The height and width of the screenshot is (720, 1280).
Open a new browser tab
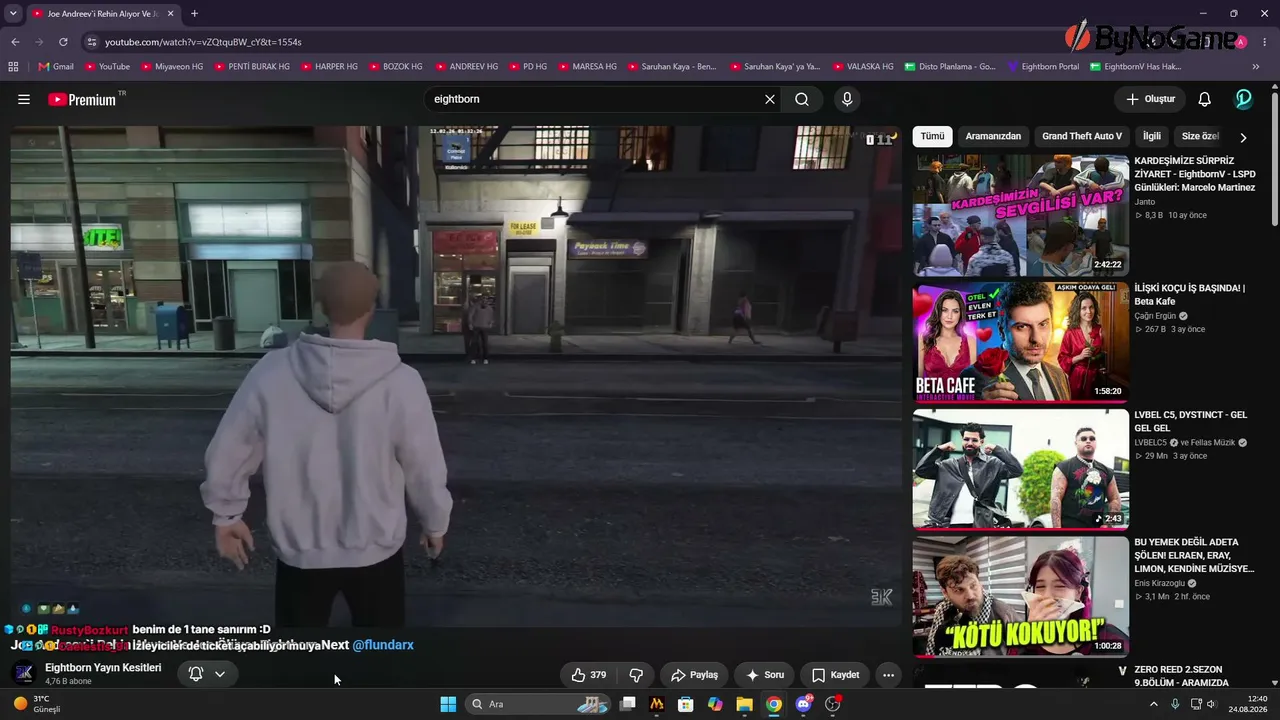coord(194,14)
